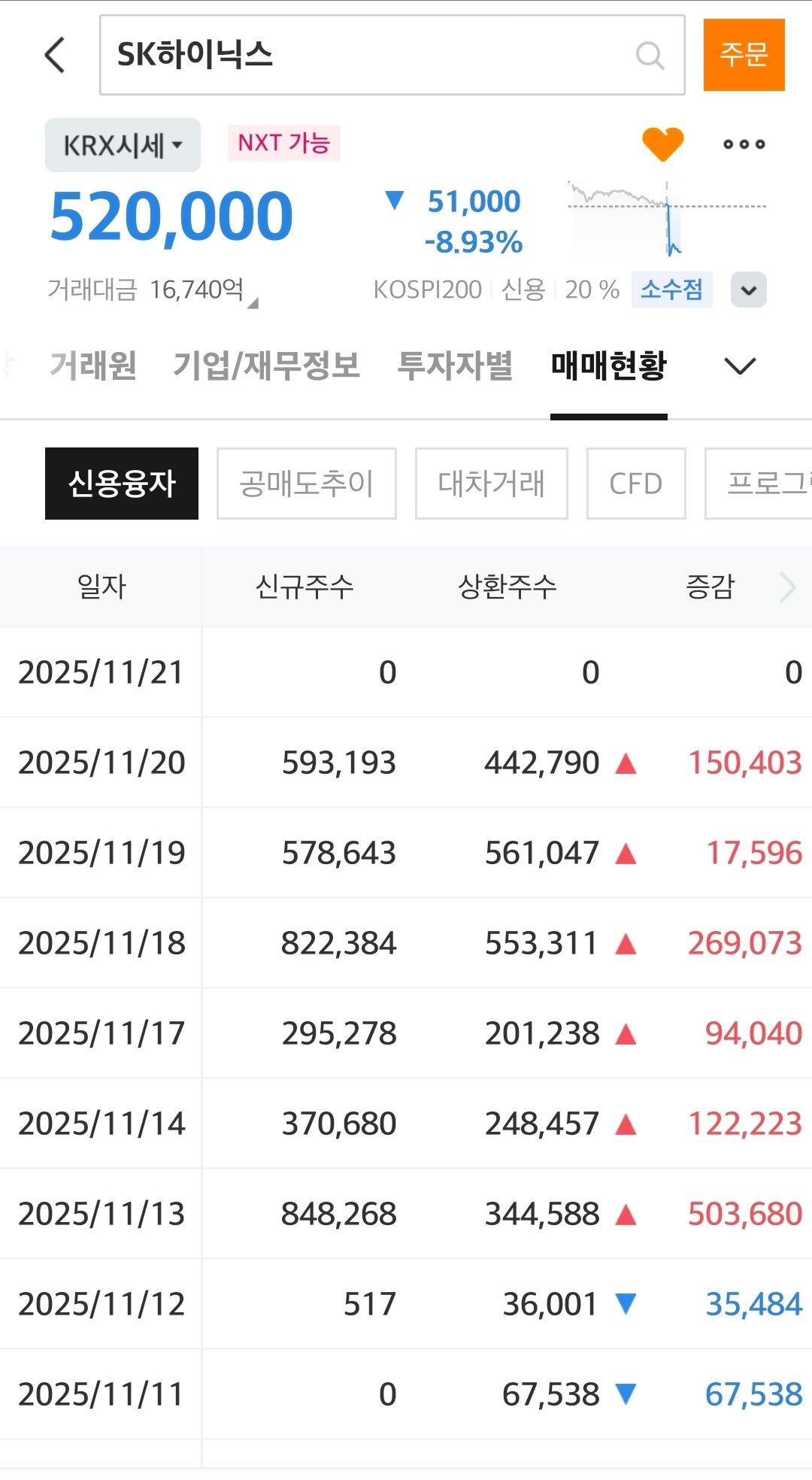Tap the red 94,040 change value

(x=754, y=1033)
